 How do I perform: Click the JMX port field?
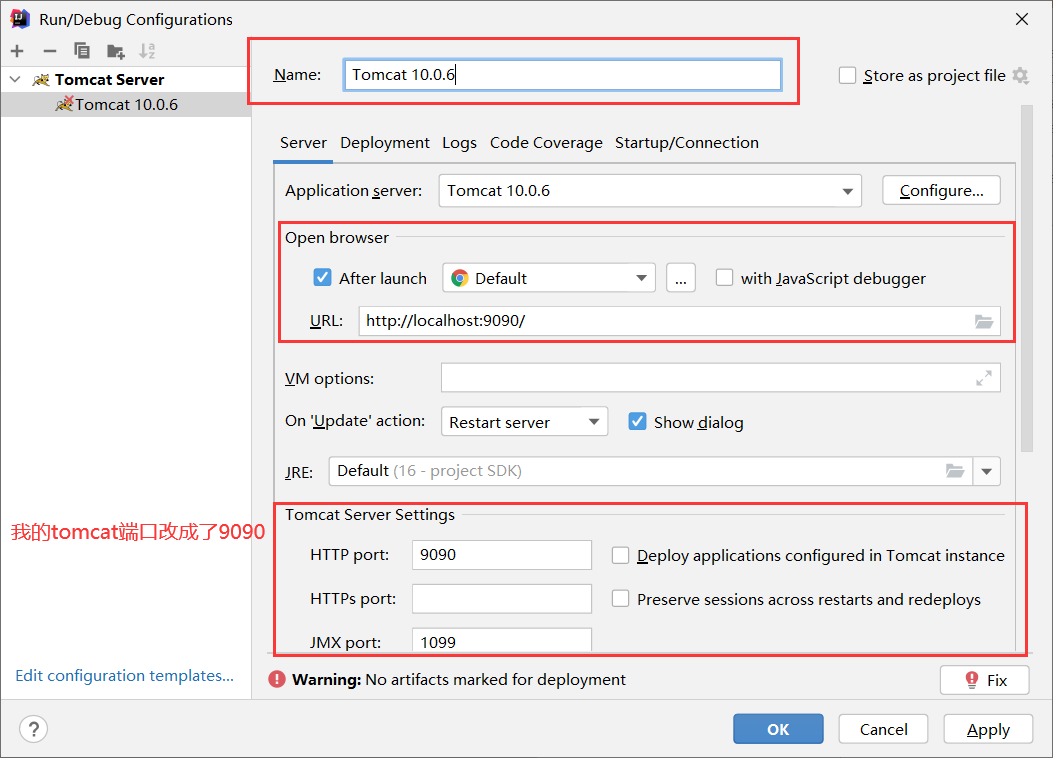[502, 640]
